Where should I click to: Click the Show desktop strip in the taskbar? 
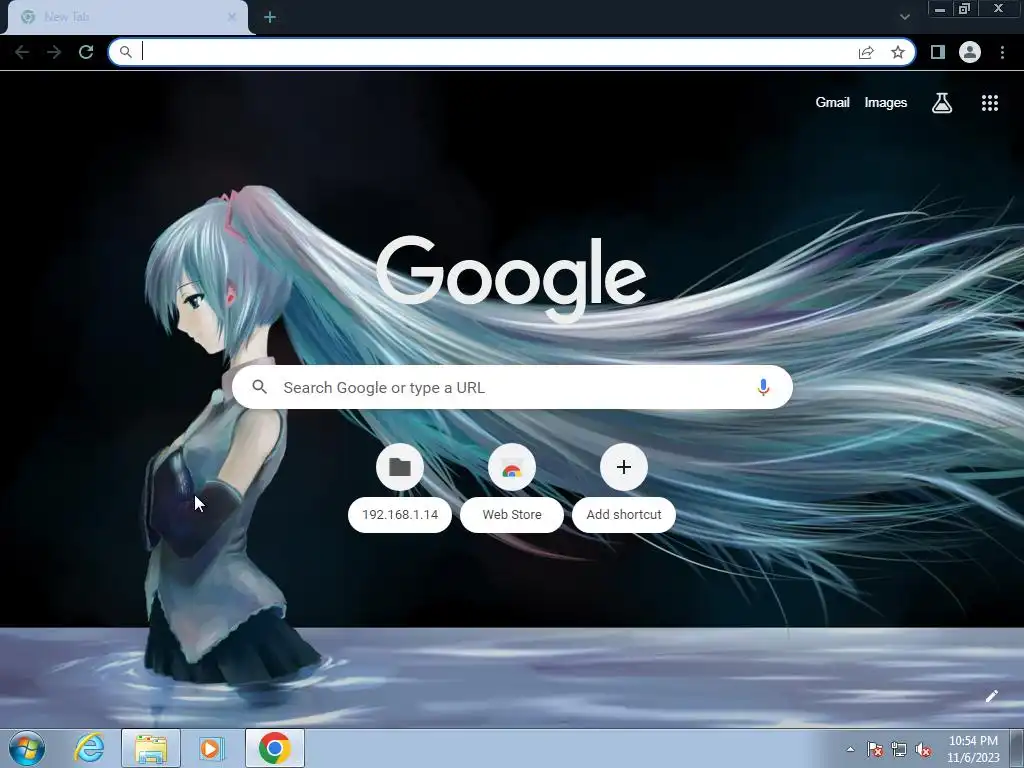click(1017, 748)
